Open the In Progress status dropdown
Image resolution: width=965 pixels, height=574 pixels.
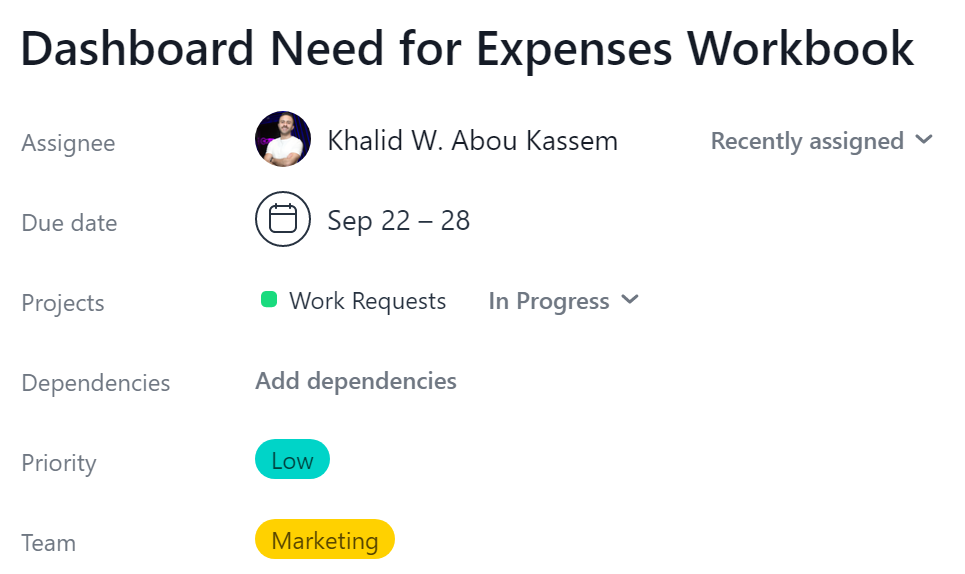point(564,301)
